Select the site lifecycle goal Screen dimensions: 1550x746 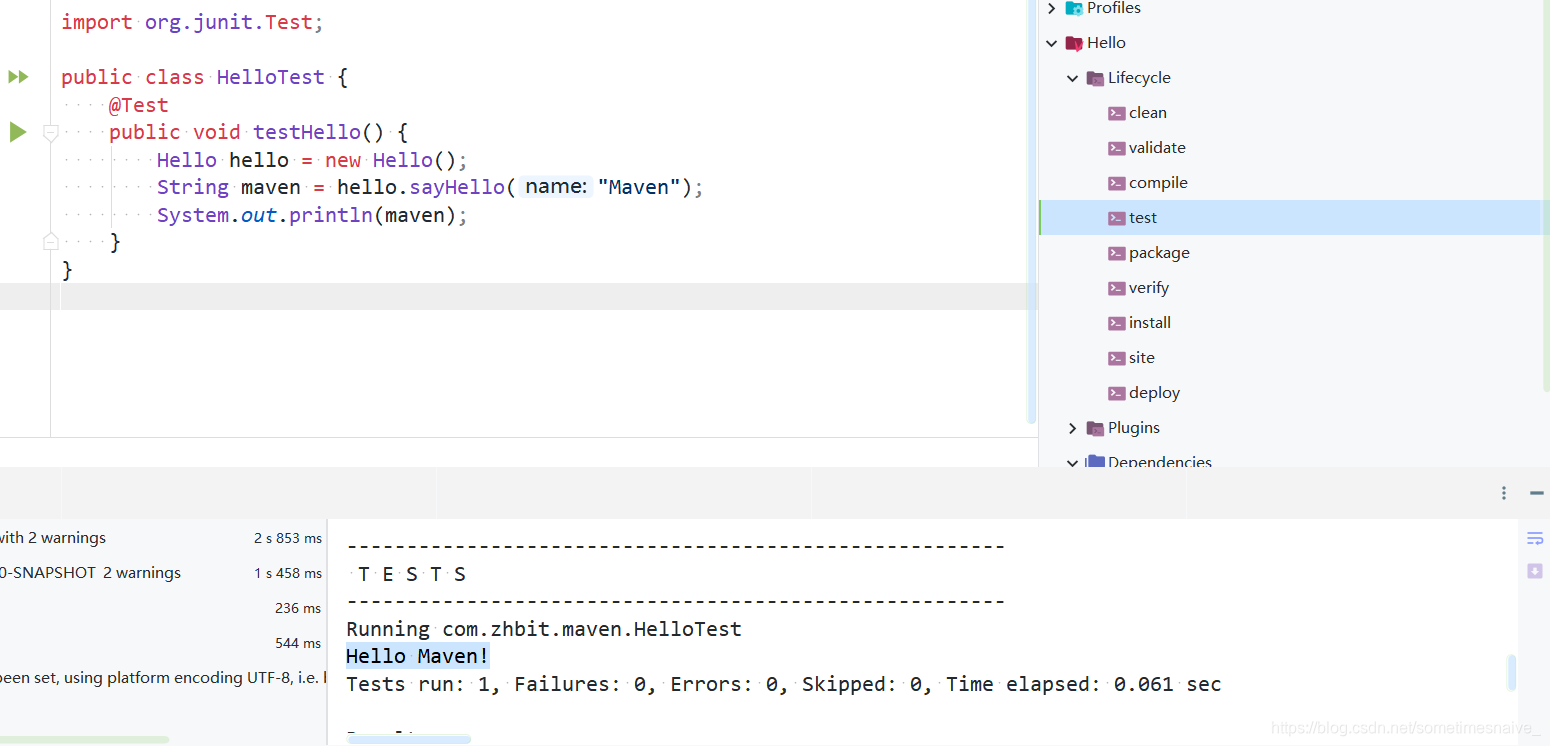point(1294,358)
